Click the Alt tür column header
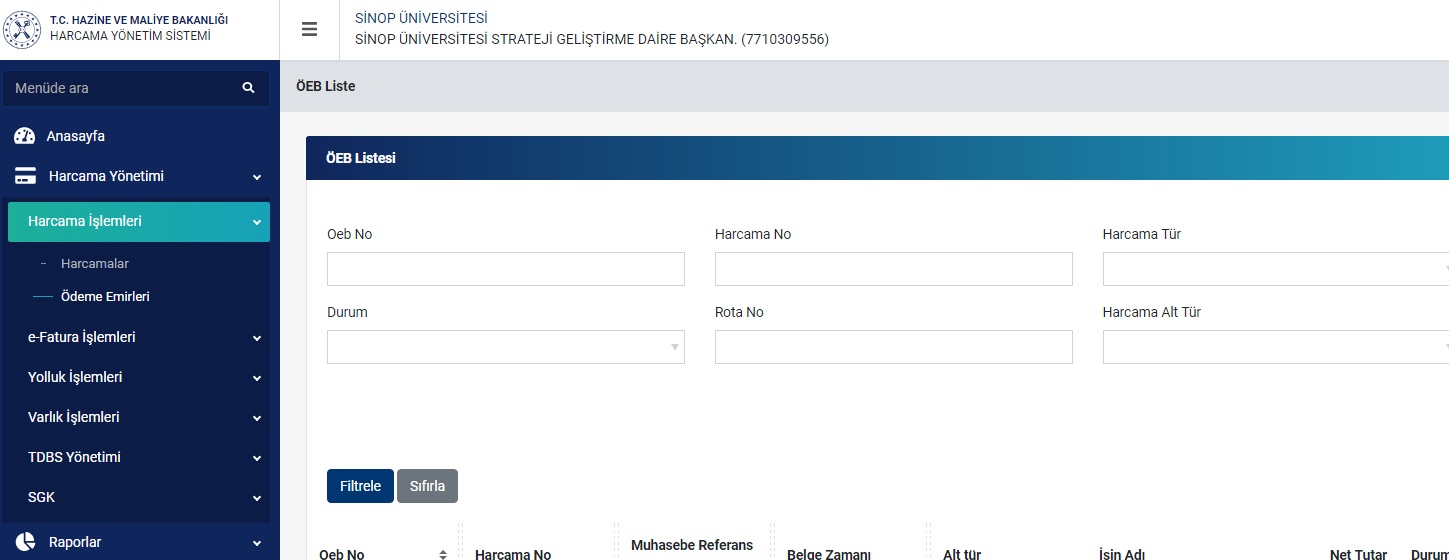Viewport: 1449px width, 560px height. click(962, 554)
